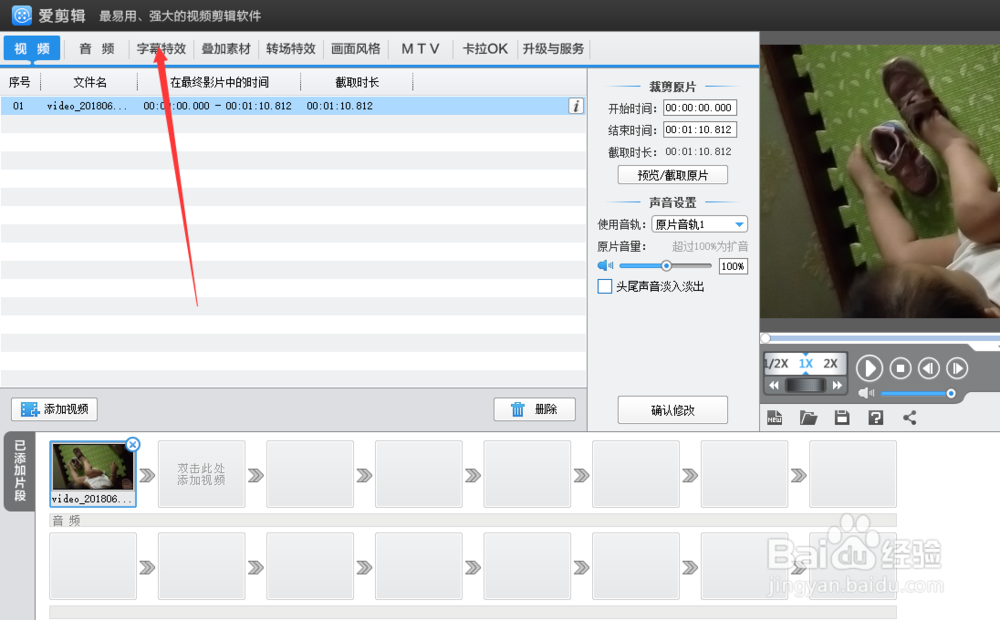This screenshot has height=620, width=1000.
Task: Click the 截取时长 column header
Action: (357, 82)
